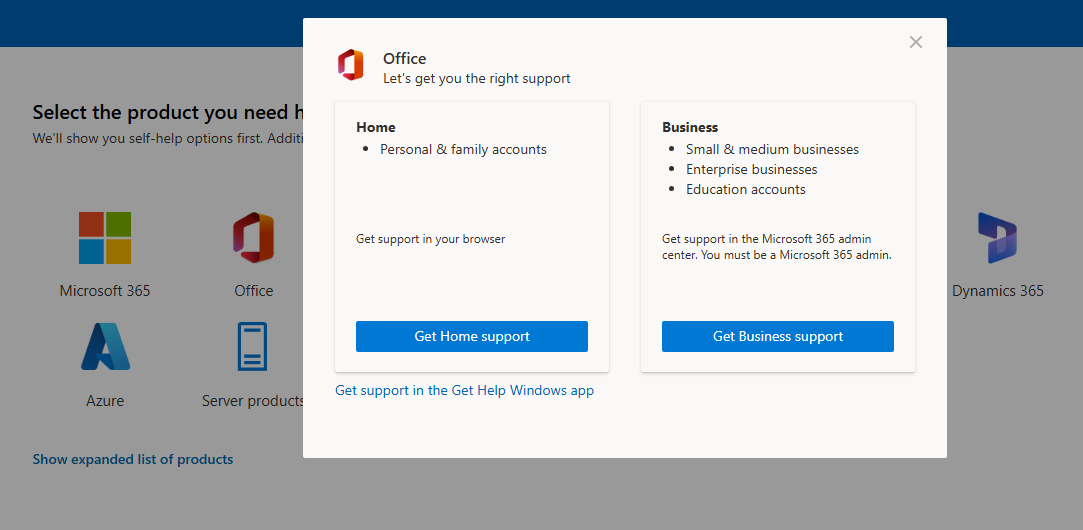Click the Office title in dialog header

[x=405, y=59]
